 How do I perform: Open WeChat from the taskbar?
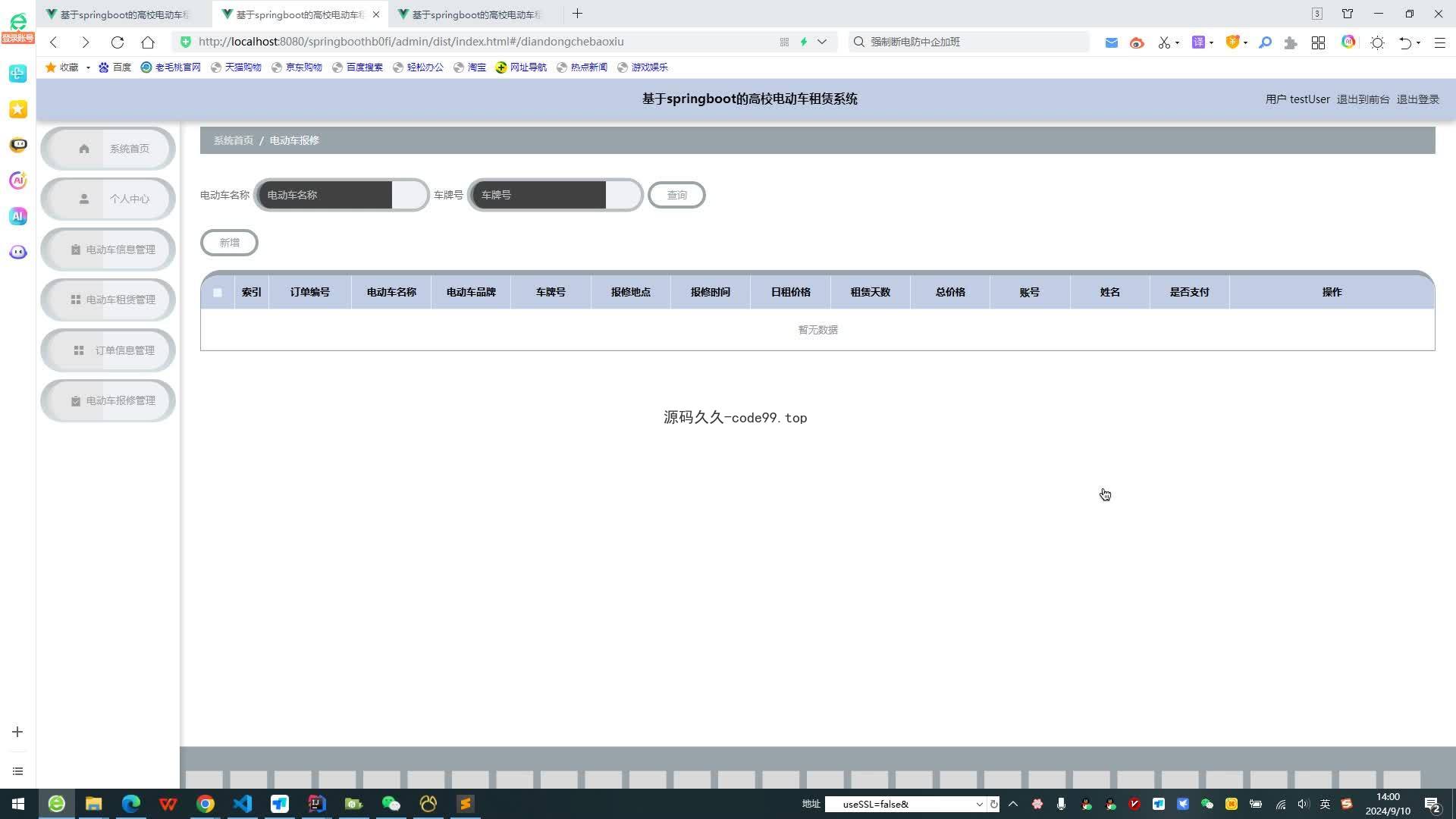point(391,804)
